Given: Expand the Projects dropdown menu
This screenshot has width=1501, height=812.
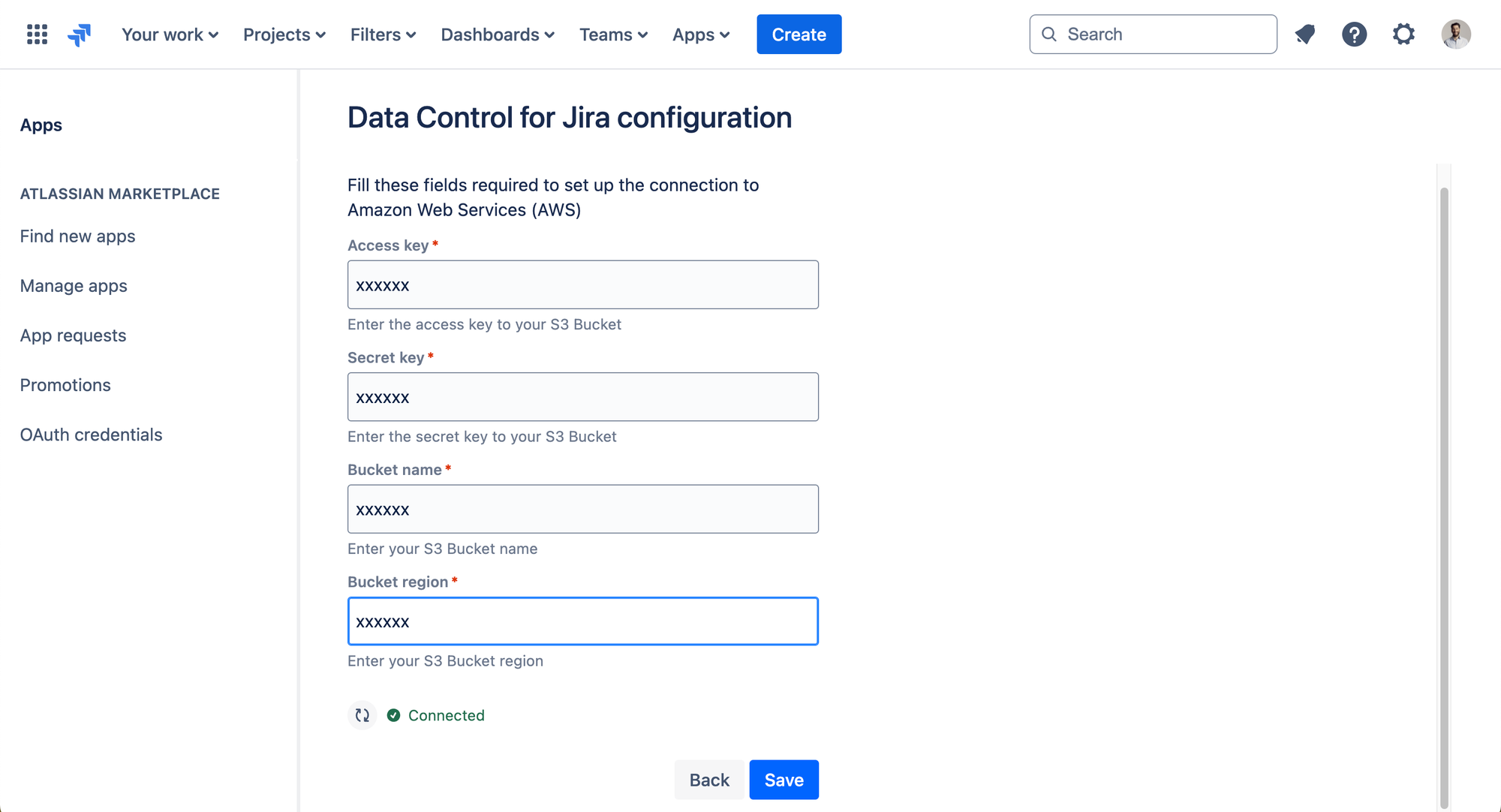Looking at the screenshot, I should coord(284,34).
